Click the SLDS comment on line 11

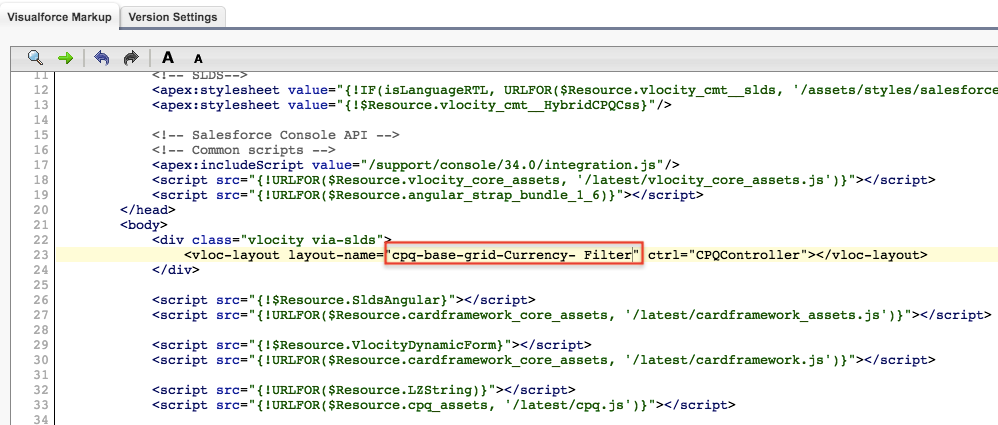click(200, 76)
